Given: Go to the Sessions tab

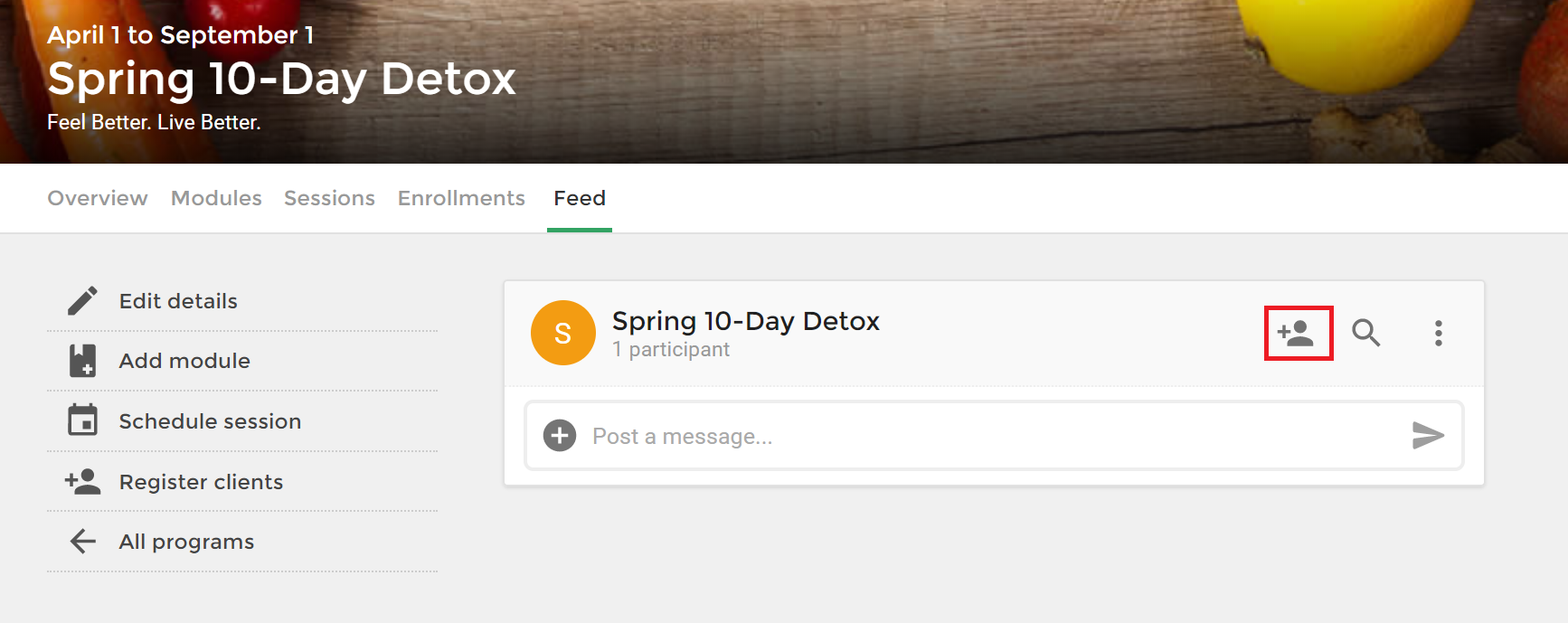Looking at the screenshot, I should pyautogui.click(x=329, y=198).
